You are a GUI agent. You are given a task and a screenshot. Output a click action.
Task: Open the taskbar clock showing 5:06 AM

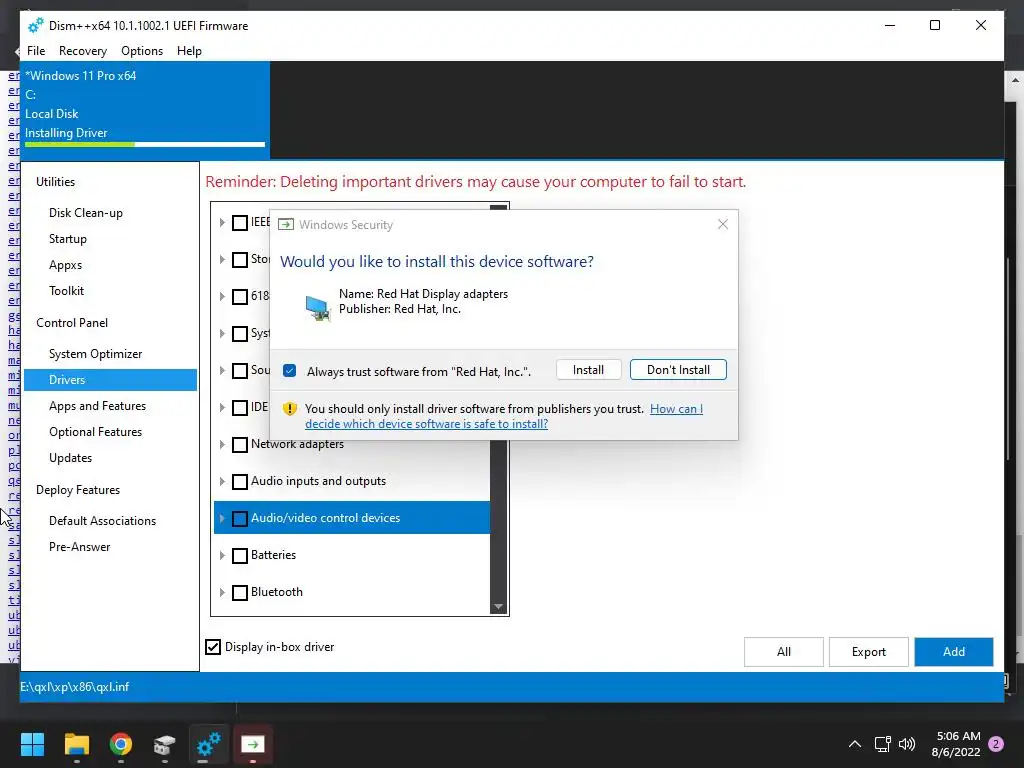(x=955, y=744)
